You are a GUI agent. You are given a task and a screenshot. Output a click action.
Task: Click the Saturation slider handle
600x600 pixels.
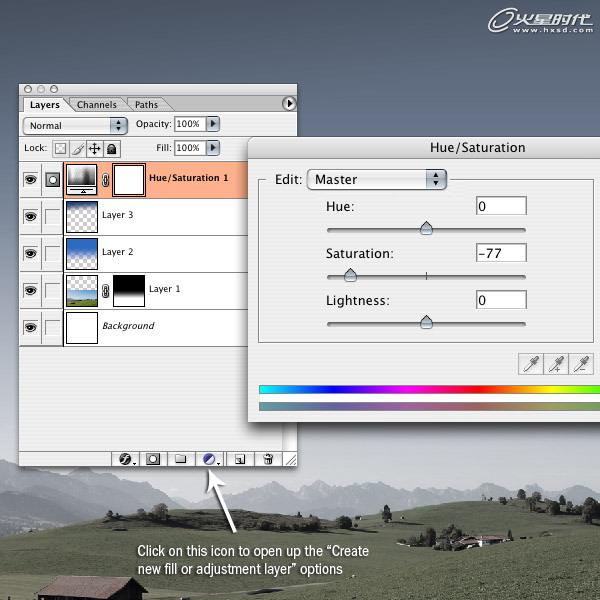tap(350, 276)
